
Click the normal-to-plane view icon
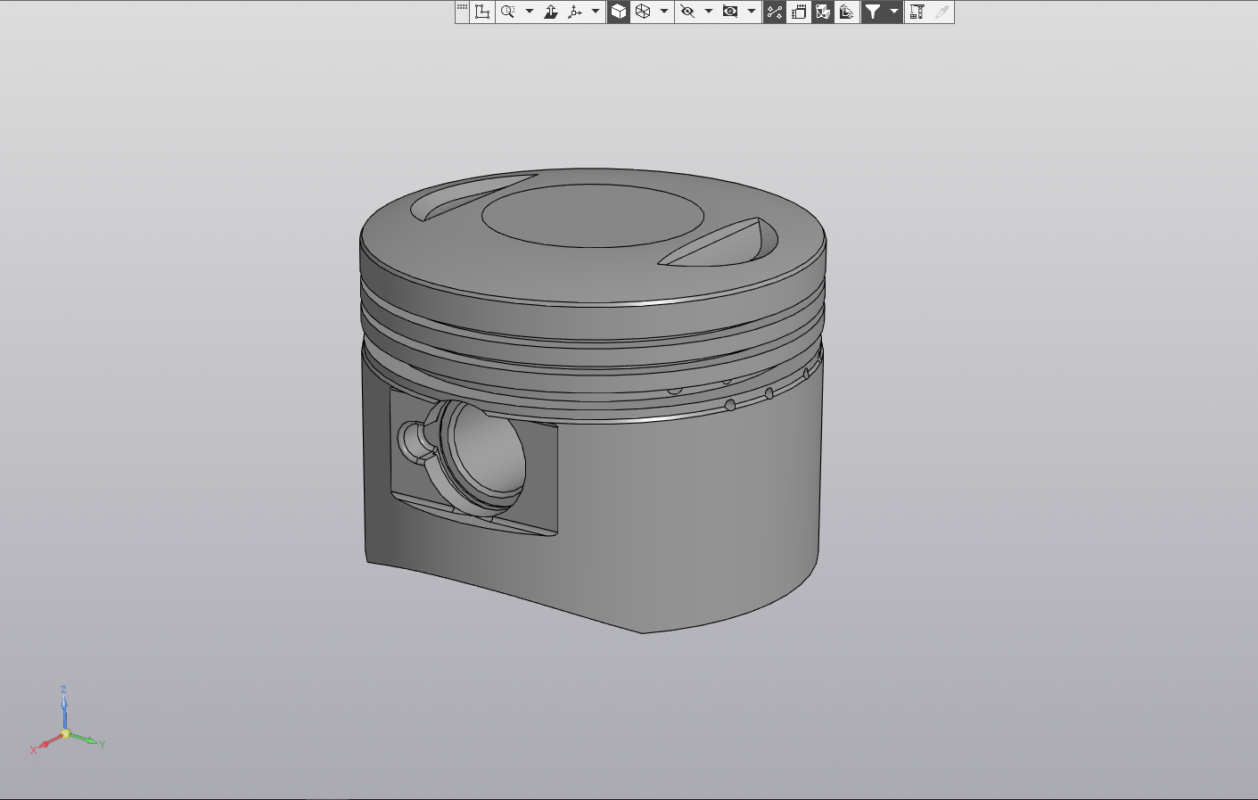coord(550,12)
